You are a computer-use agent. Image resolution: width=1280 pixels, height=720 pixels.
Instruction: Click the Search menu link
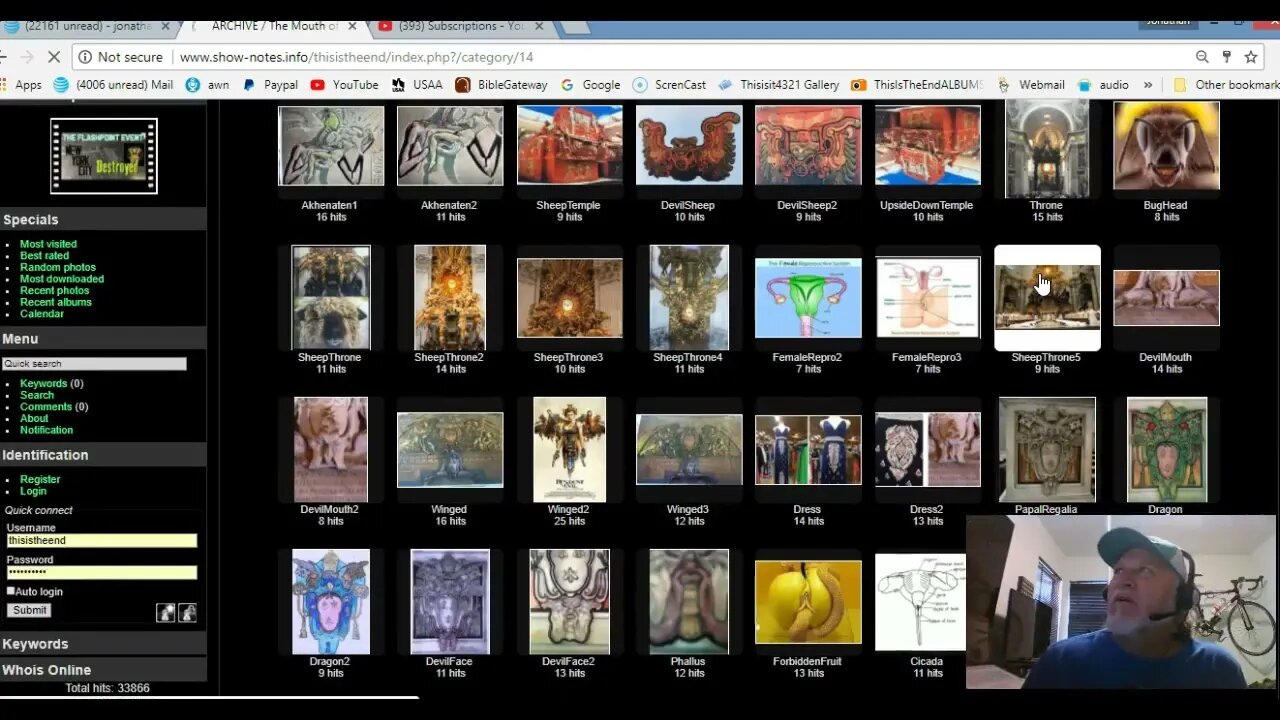[x=37, y=395]
